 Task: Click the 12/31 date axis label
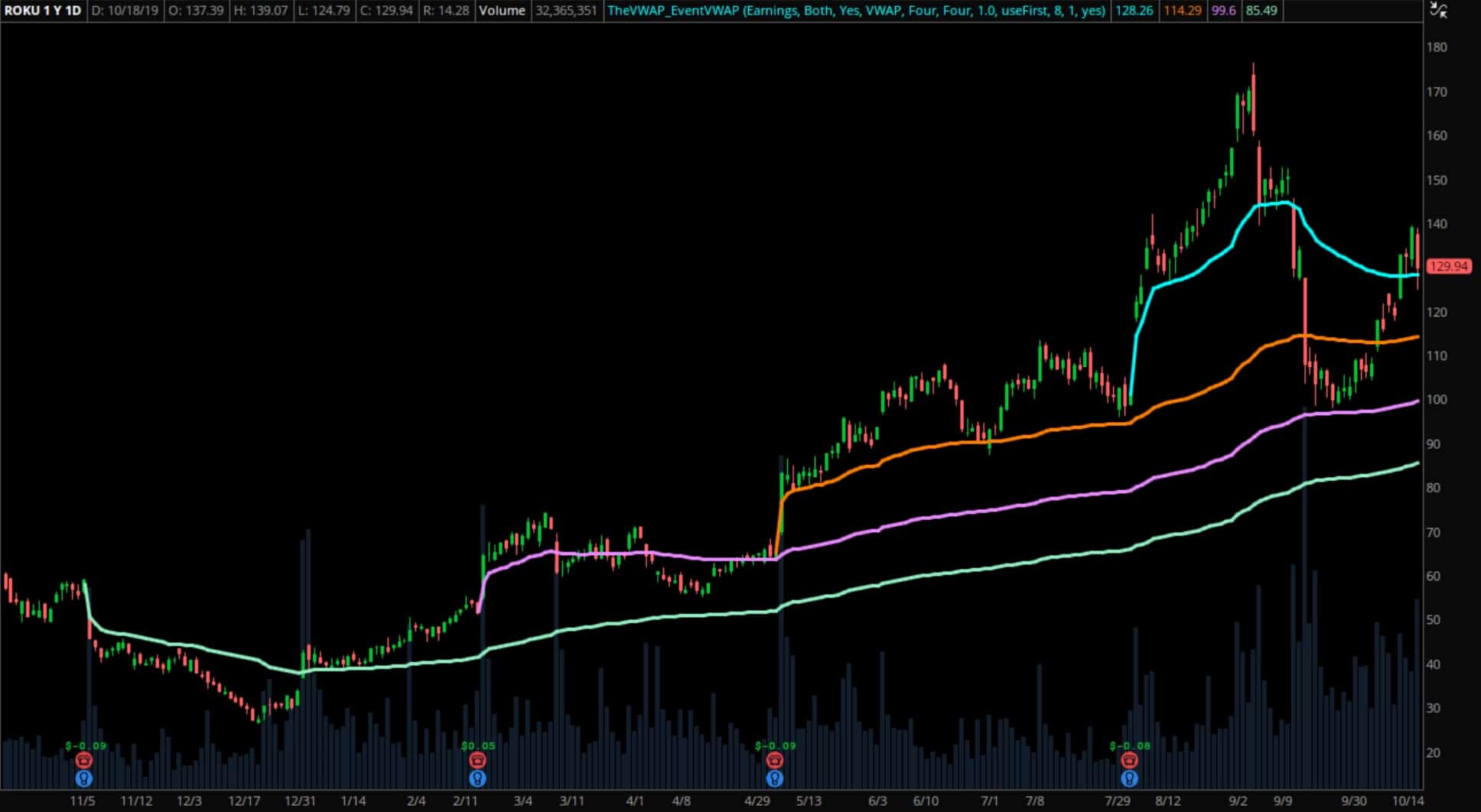pos(300,801)
